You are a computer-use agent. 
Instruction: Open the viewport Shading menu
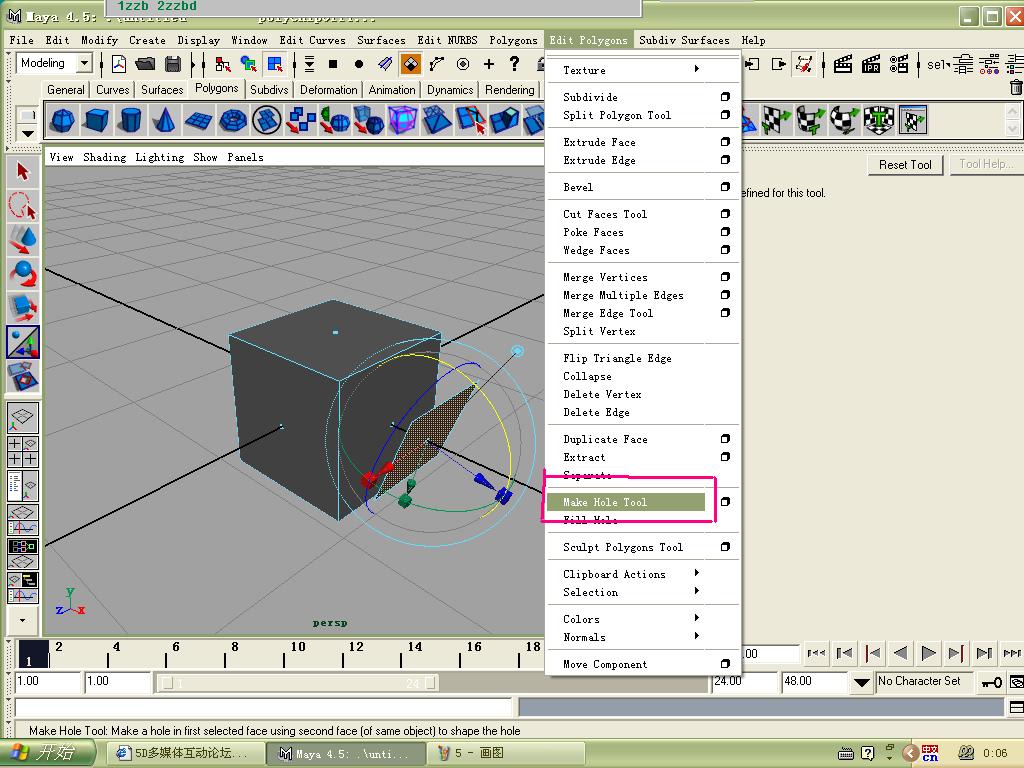coord(104,157)
